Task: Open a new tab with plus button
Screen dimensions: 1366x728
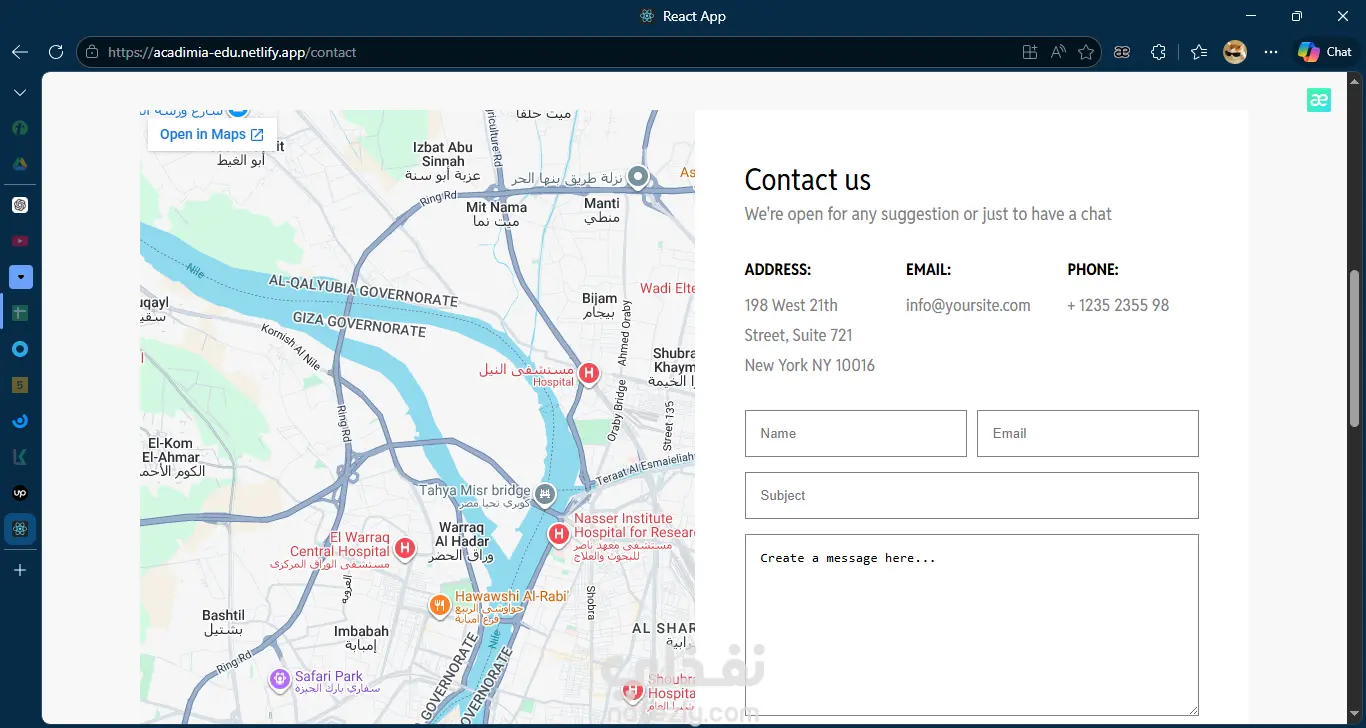Action: pos(20,570)
